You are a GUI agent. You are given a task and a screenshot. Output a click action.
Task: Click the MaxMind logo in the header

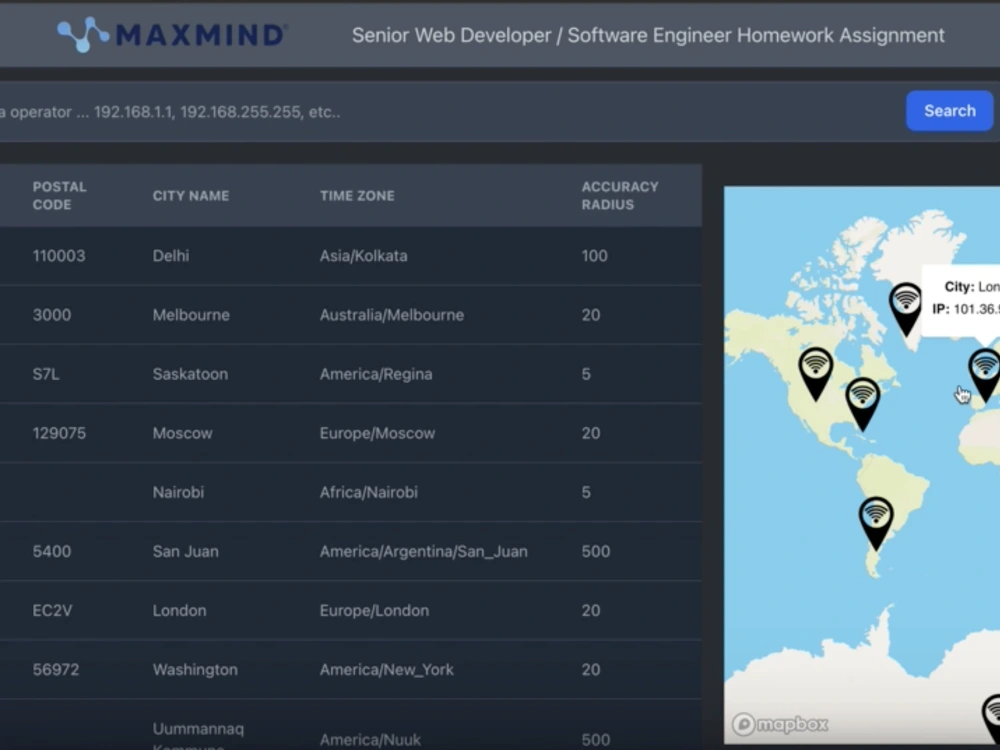(x=172, y=34)
